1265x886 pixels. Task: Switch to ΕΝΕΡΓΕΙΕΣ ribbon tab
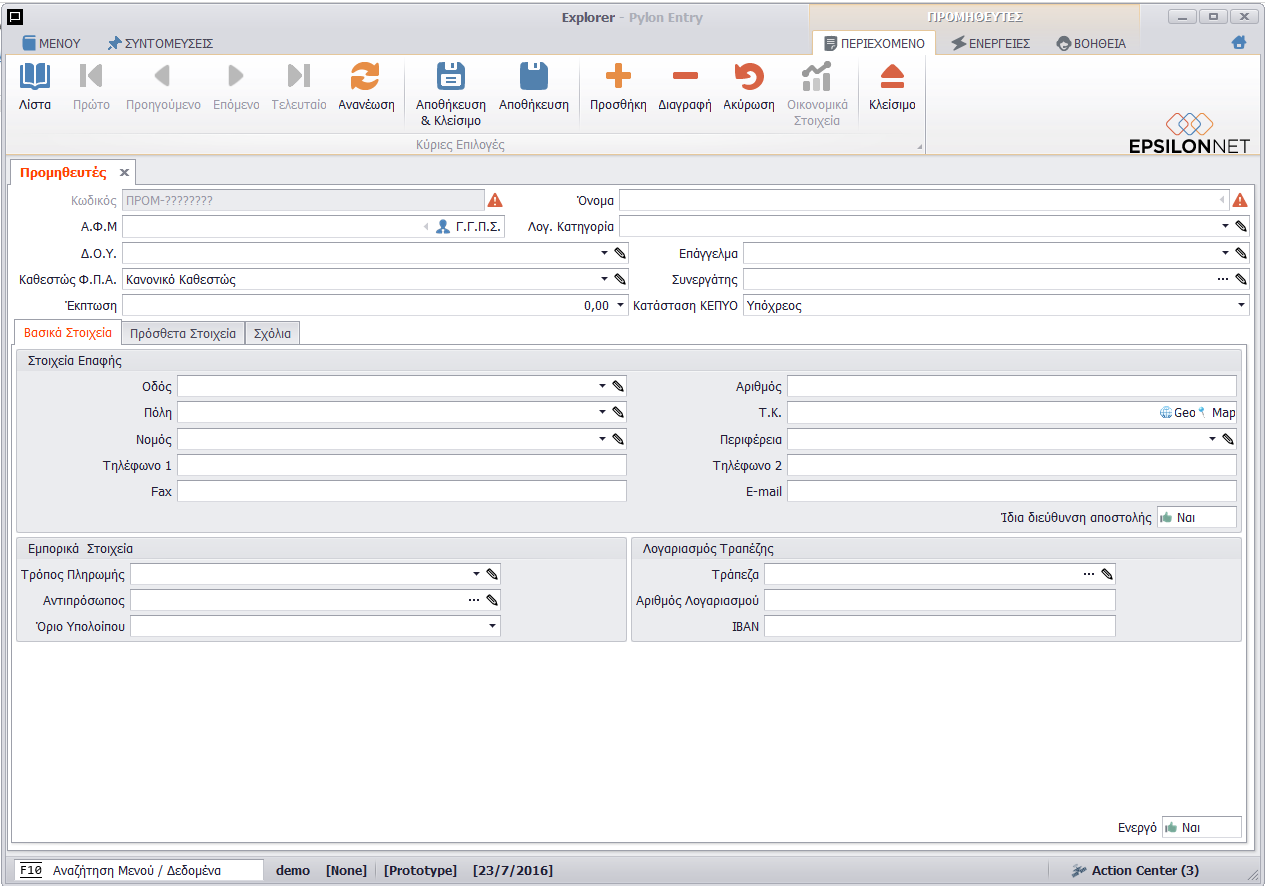pos(990,43)
